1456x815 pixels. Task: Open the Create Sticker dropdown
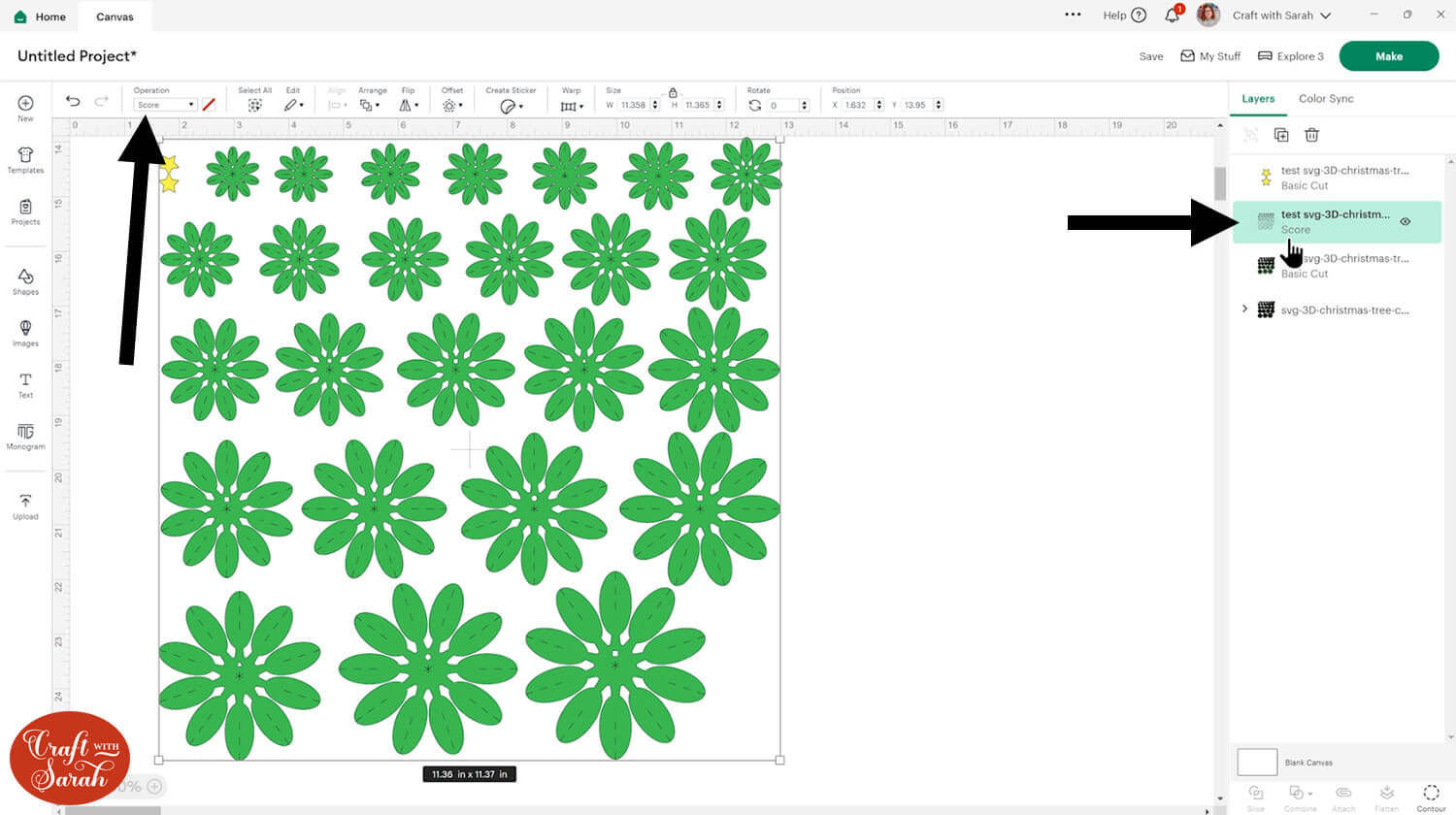[512, 106]
